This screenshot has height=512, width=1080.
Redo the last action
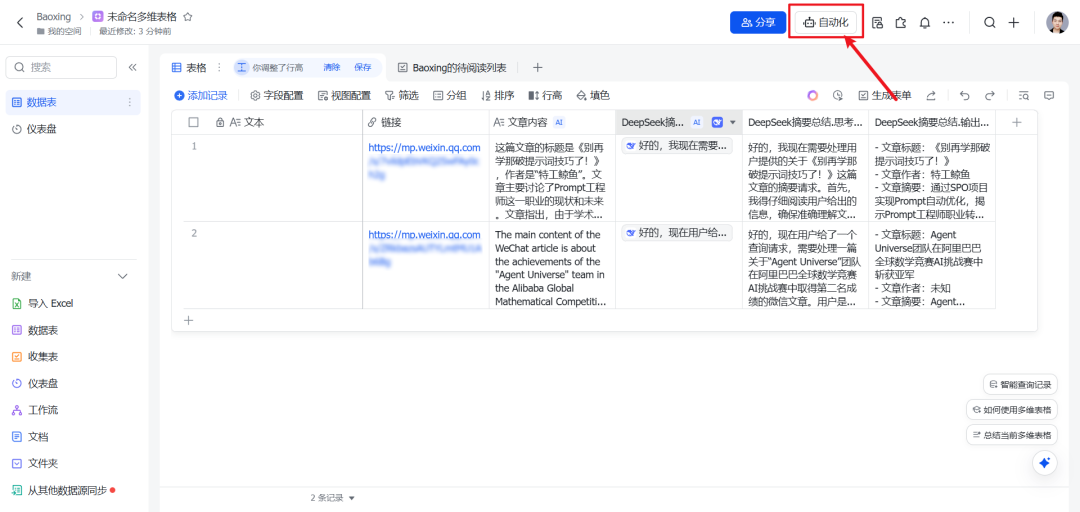pos(989,96)
